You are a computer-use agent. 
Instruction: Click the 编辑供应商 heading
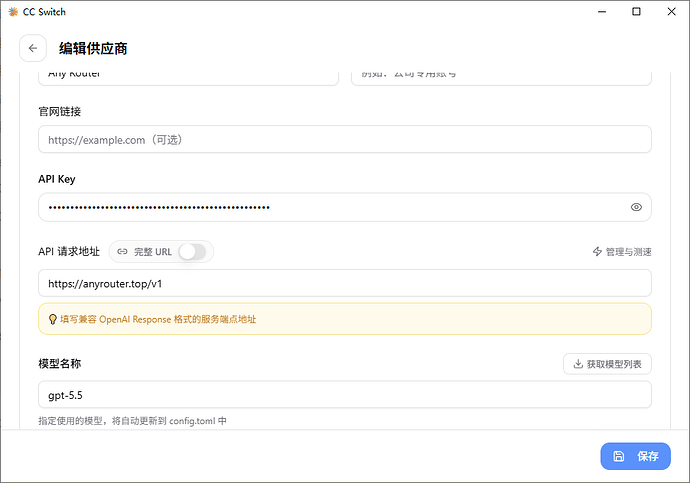click(93, 48)
